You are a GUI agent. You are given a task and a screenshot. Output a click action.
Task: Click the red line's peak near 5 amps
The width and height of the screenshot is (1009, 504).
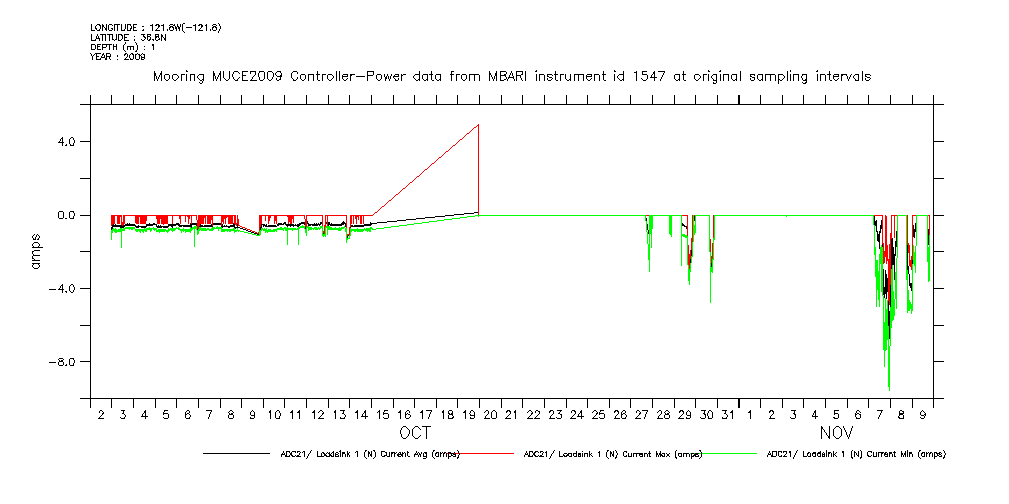click(479, 125)
